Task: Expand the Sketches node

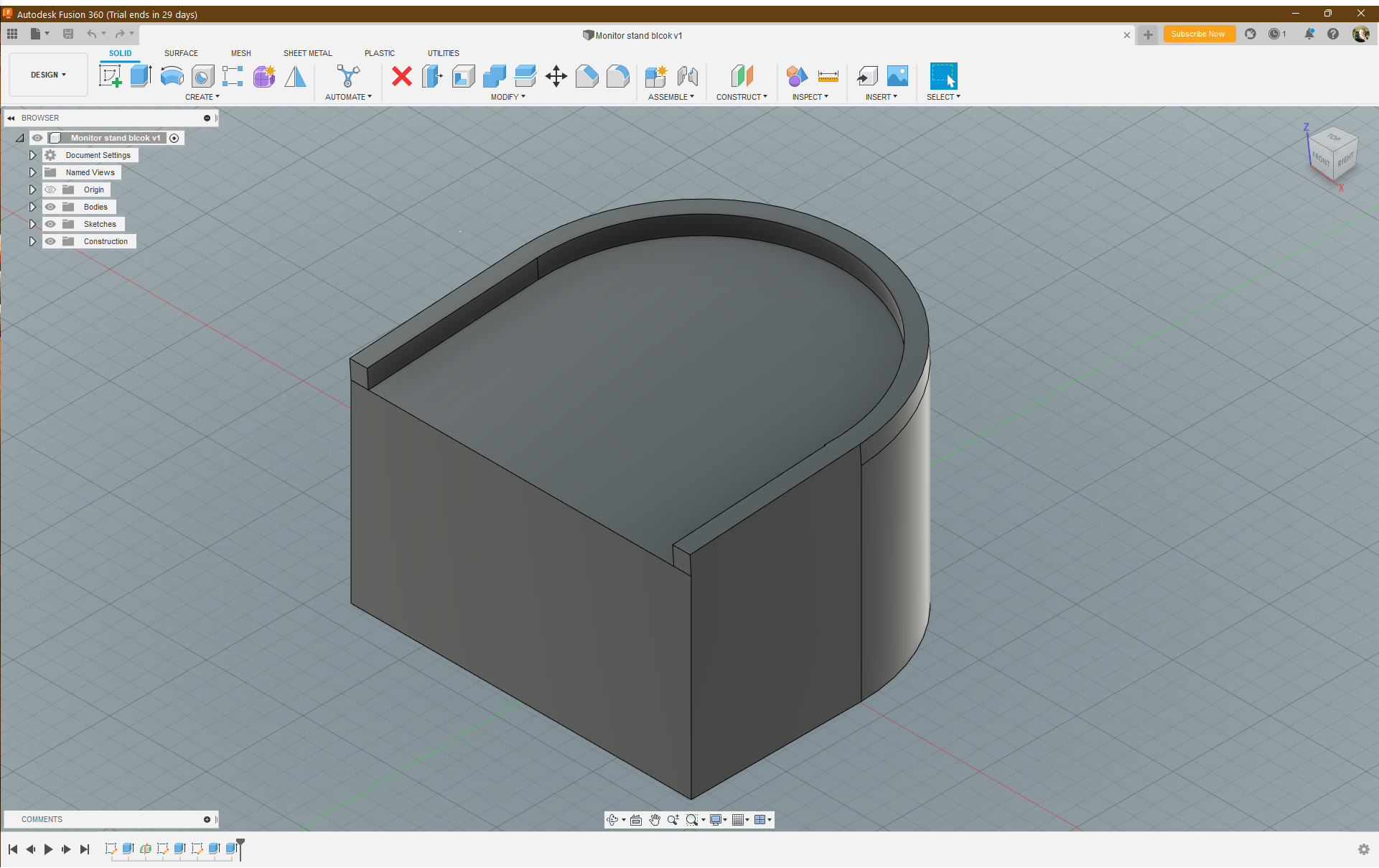Action: (x=32, y=224)
